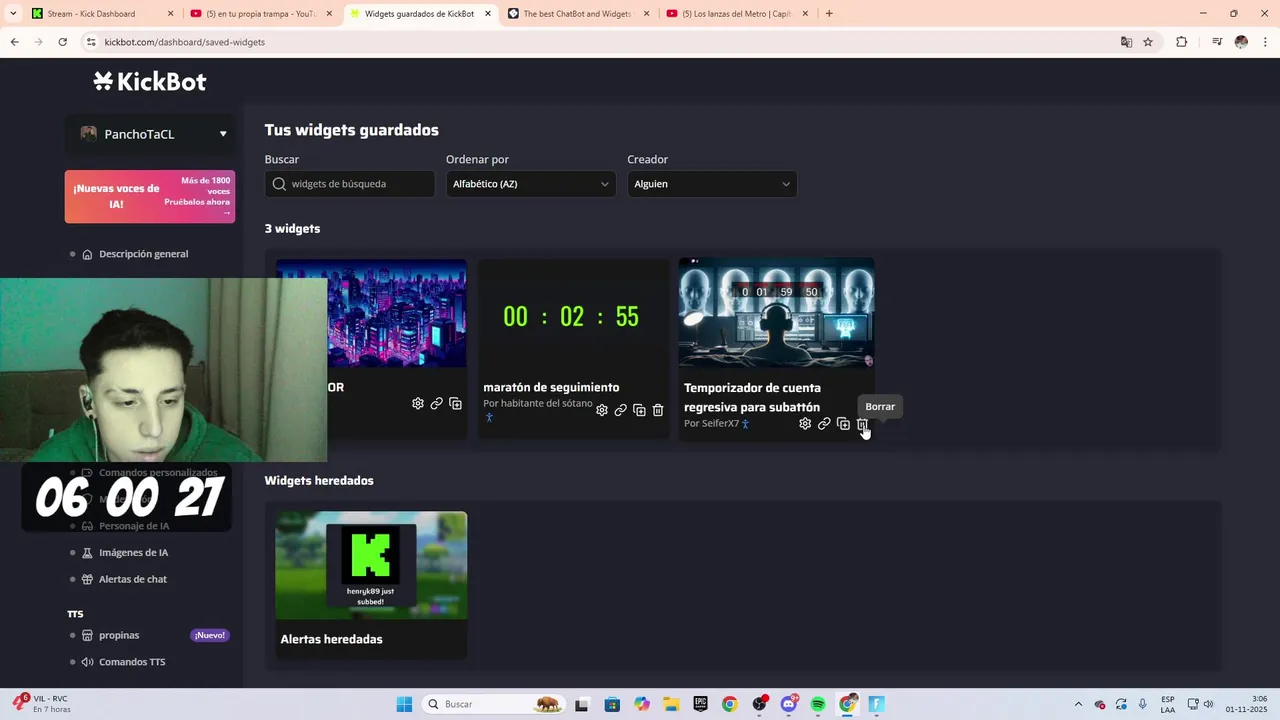Screen dimensions: 1280x720
Task: Copy link of the city-themed widget
Action: 436,404
